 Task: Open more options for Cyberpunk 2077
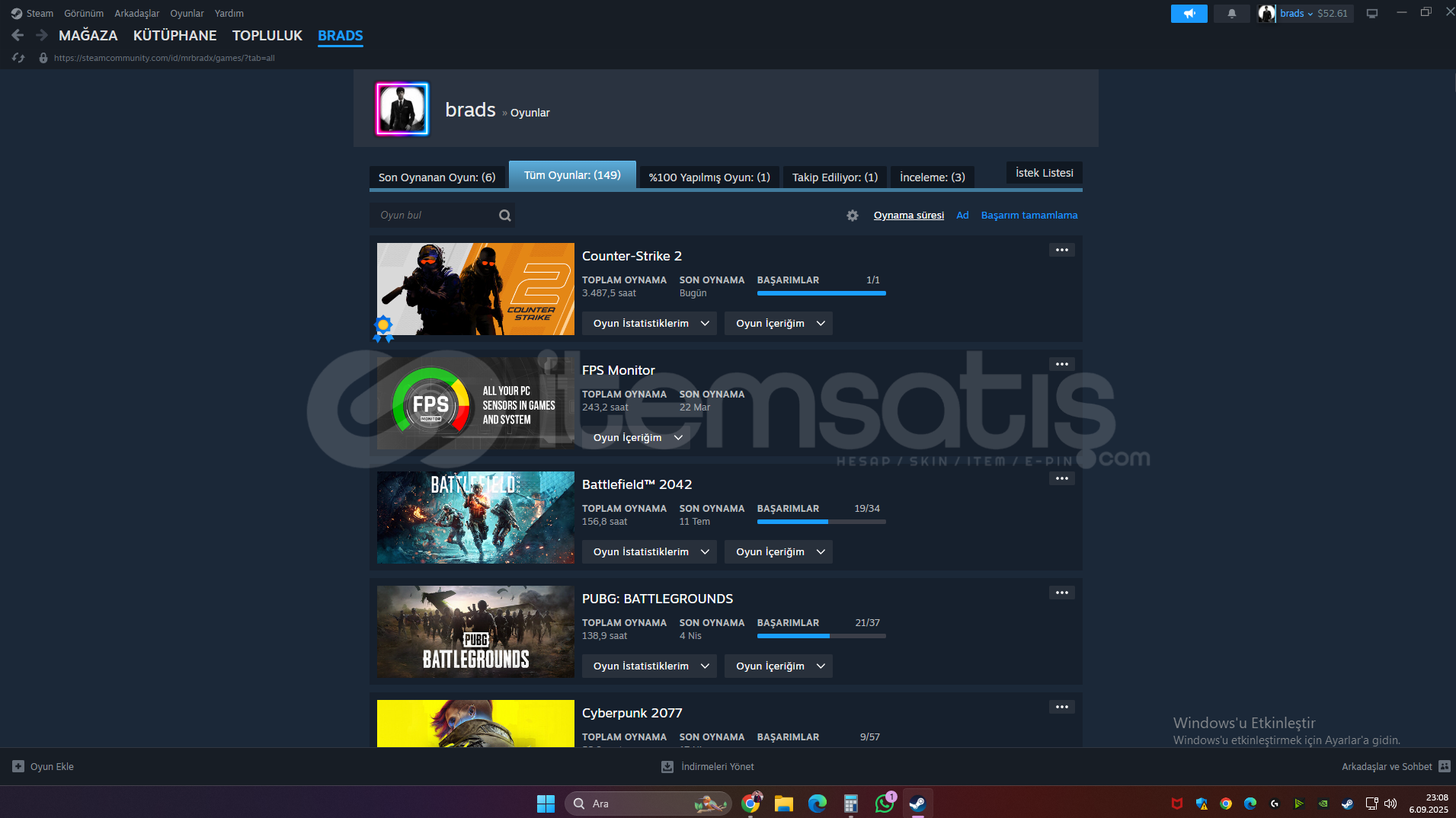pos(1061,707)
